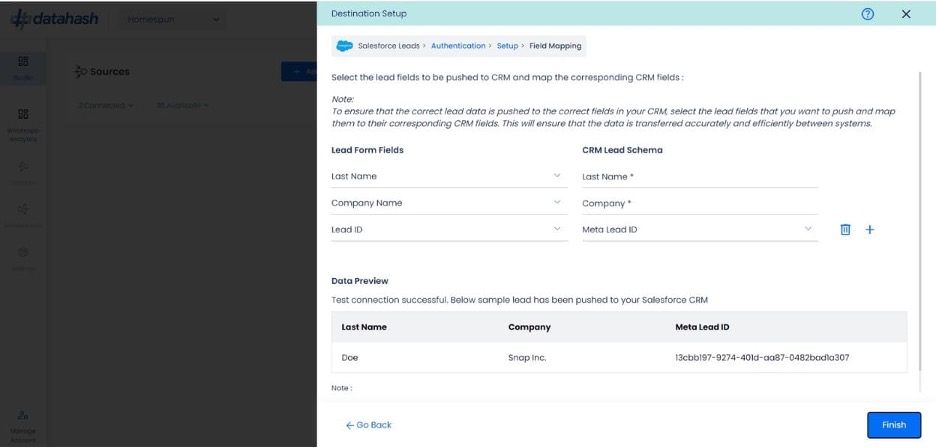Viewport: 936px width, 448px height.
Task: Open Studio in the dimmed sidebar
Action: [x=23, y=68]
